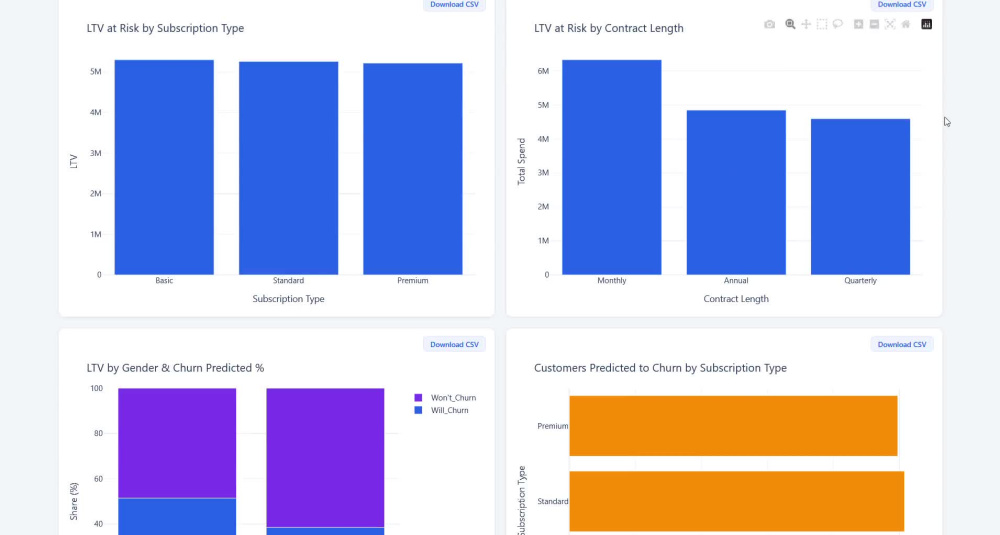Image resolution: width=1000 pixels, height=535 pixels.
Task: Select the Box Select tool in modebar
Action: coord(822,24)
